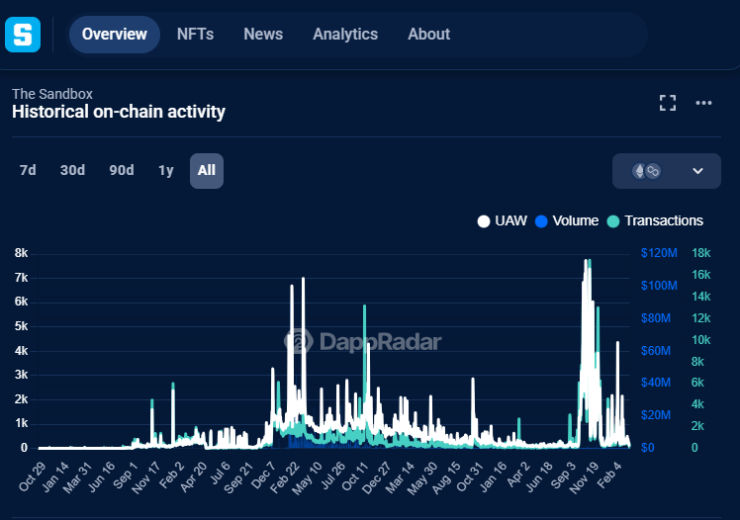
Task: Click the blue Volume legend dot
Action: pyautogui.click(x=541, y=221)
